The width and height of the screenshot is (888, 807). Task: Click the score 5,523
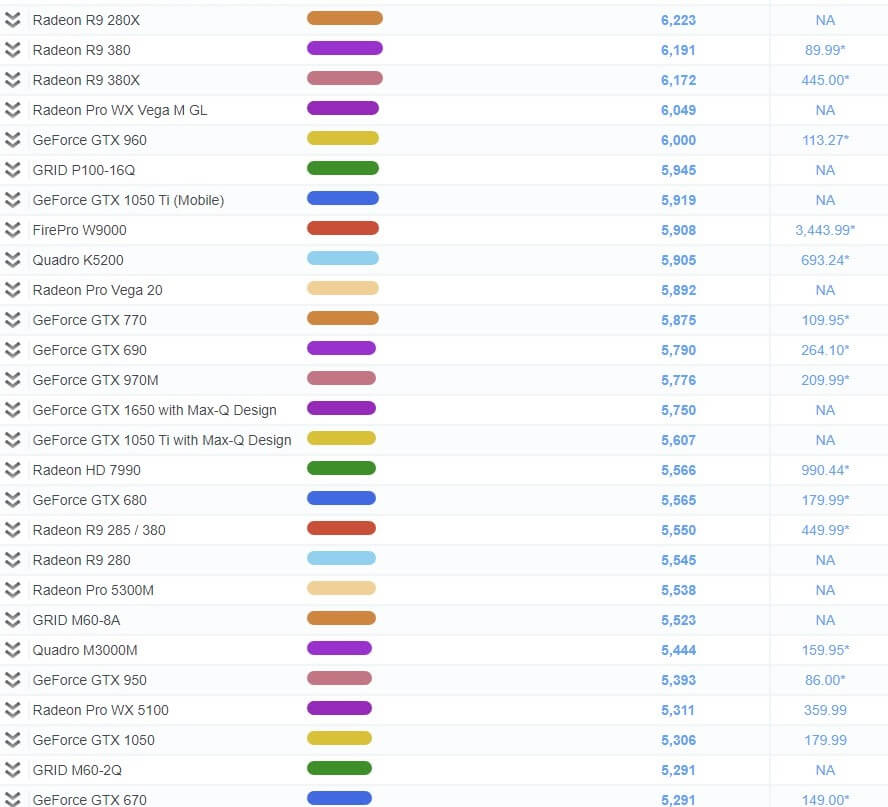(x=678, y=621)
